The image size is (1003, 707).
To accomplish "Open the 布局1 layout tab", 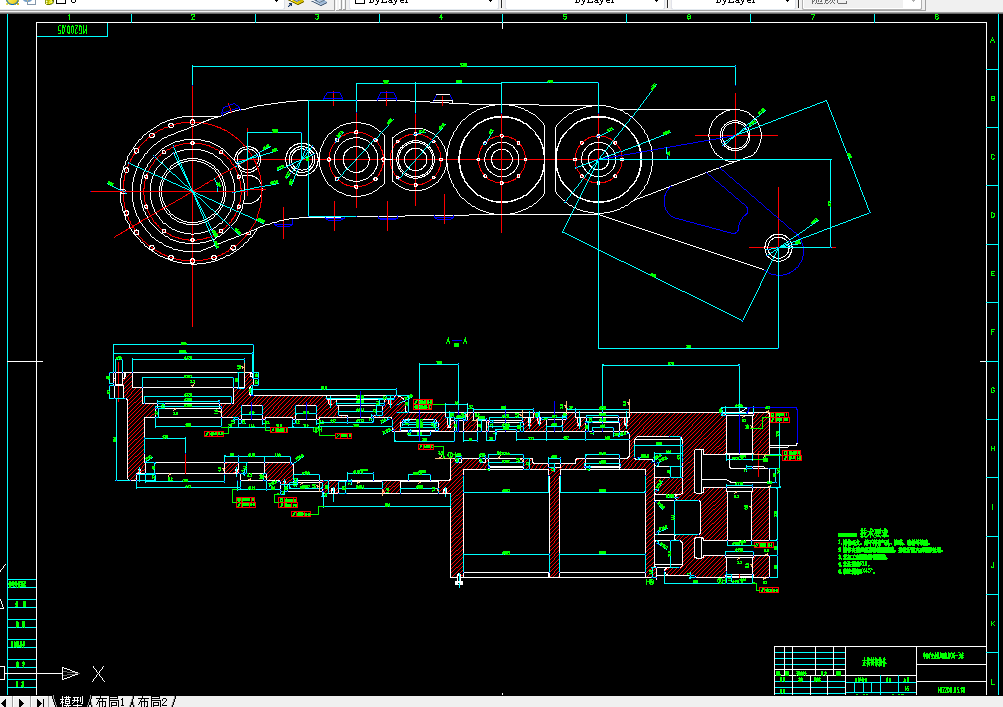I will click(110, 702).
